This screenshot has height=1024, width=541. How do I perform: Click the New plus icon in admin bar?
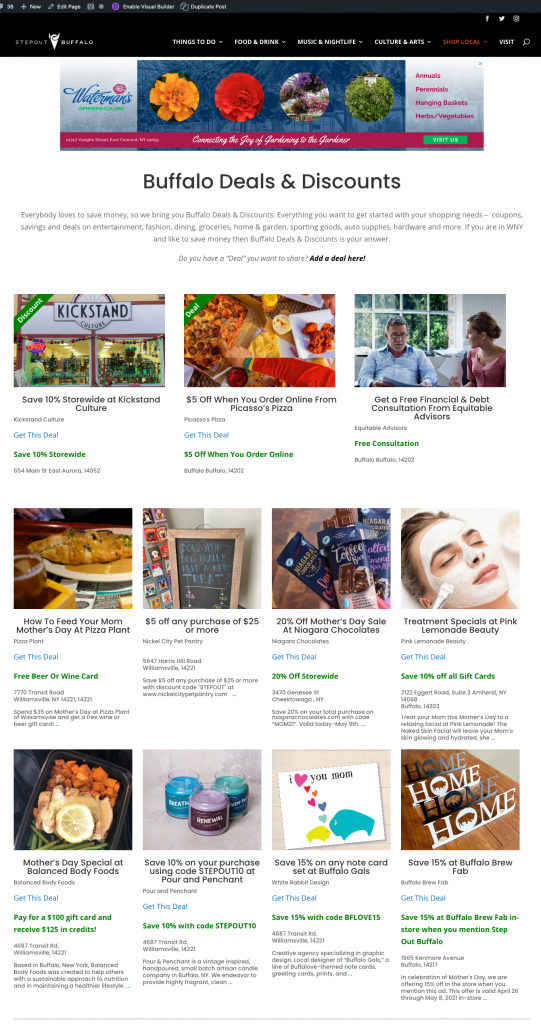24,6
